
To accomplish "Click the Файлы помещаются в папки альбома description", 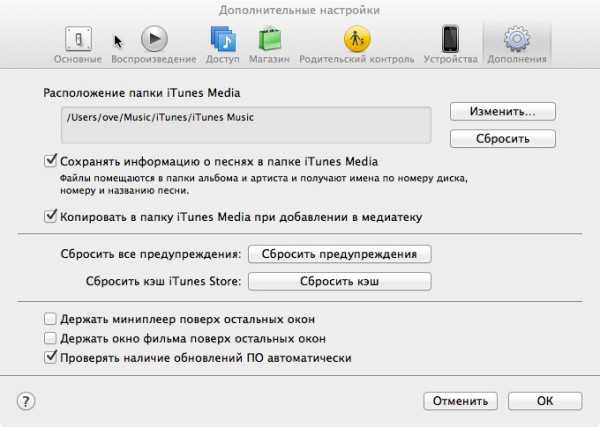I will click(264, 184).
